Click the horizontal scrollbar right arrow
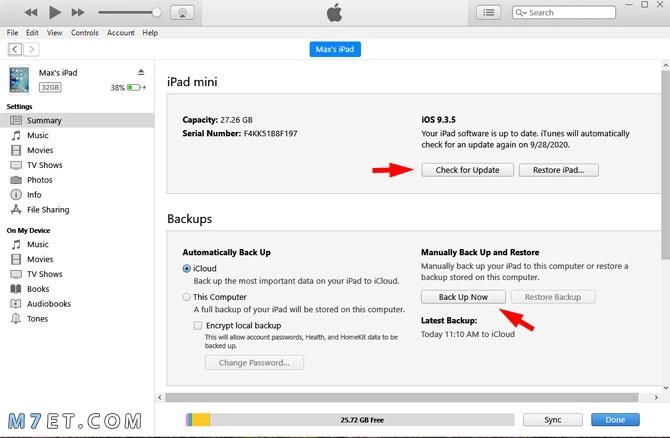Viewport: 670px width, 438px height. pos(656,397)
